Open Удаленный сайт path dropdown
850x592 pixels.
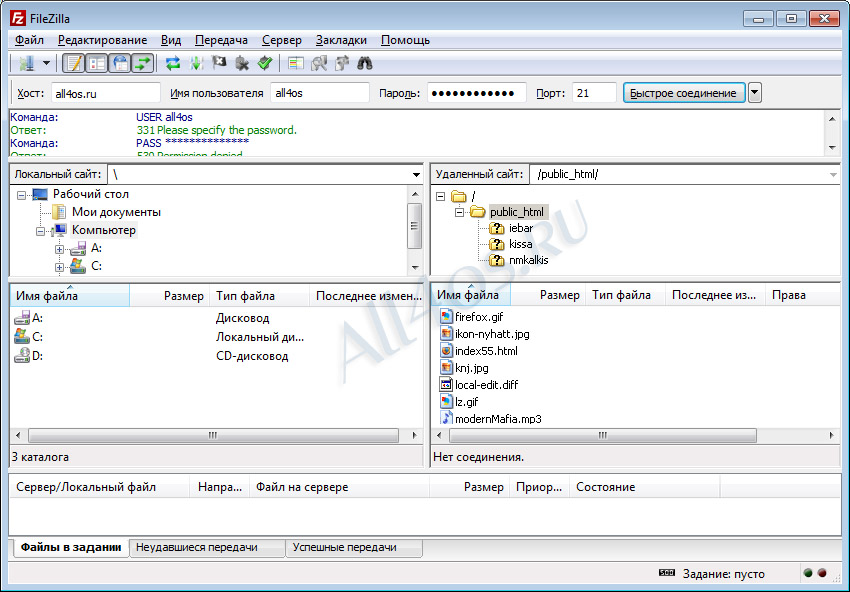pos(833,175)
